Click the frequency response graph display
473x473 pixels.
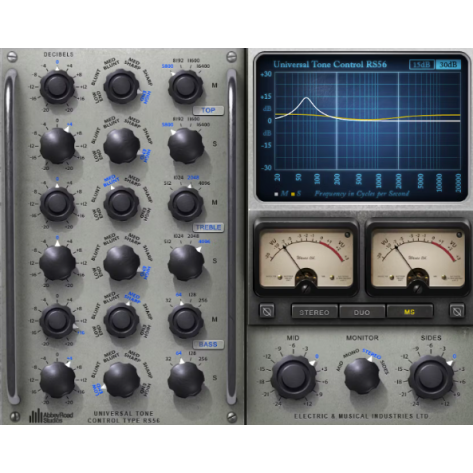point(367,121)
